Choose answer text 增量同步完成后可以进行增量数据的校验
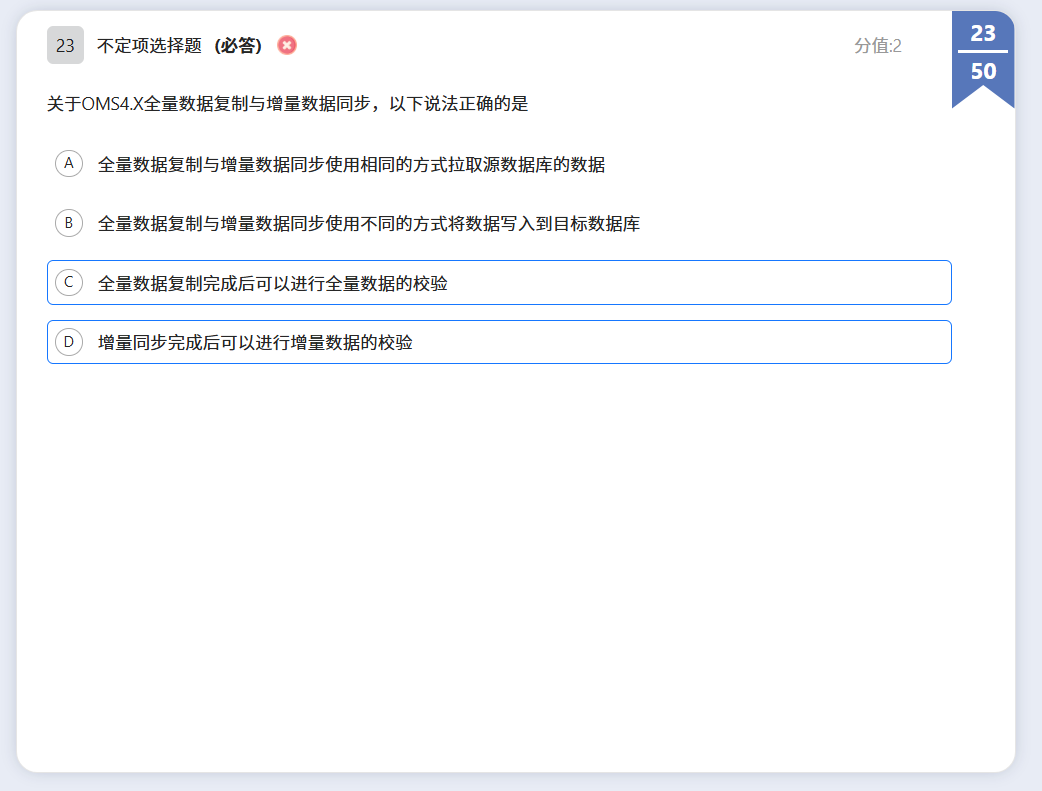Screen dimensions: 1042x791 point(255,343)
